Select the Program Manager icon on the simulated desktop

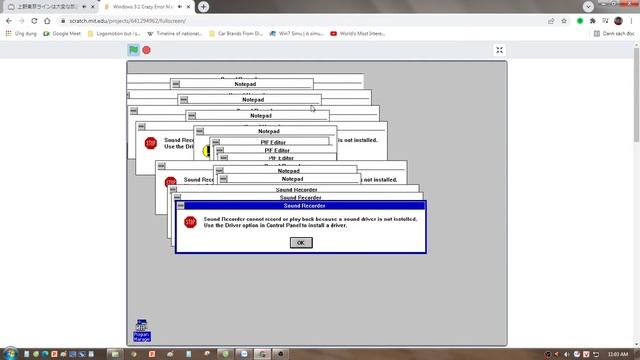pos(142,331)
